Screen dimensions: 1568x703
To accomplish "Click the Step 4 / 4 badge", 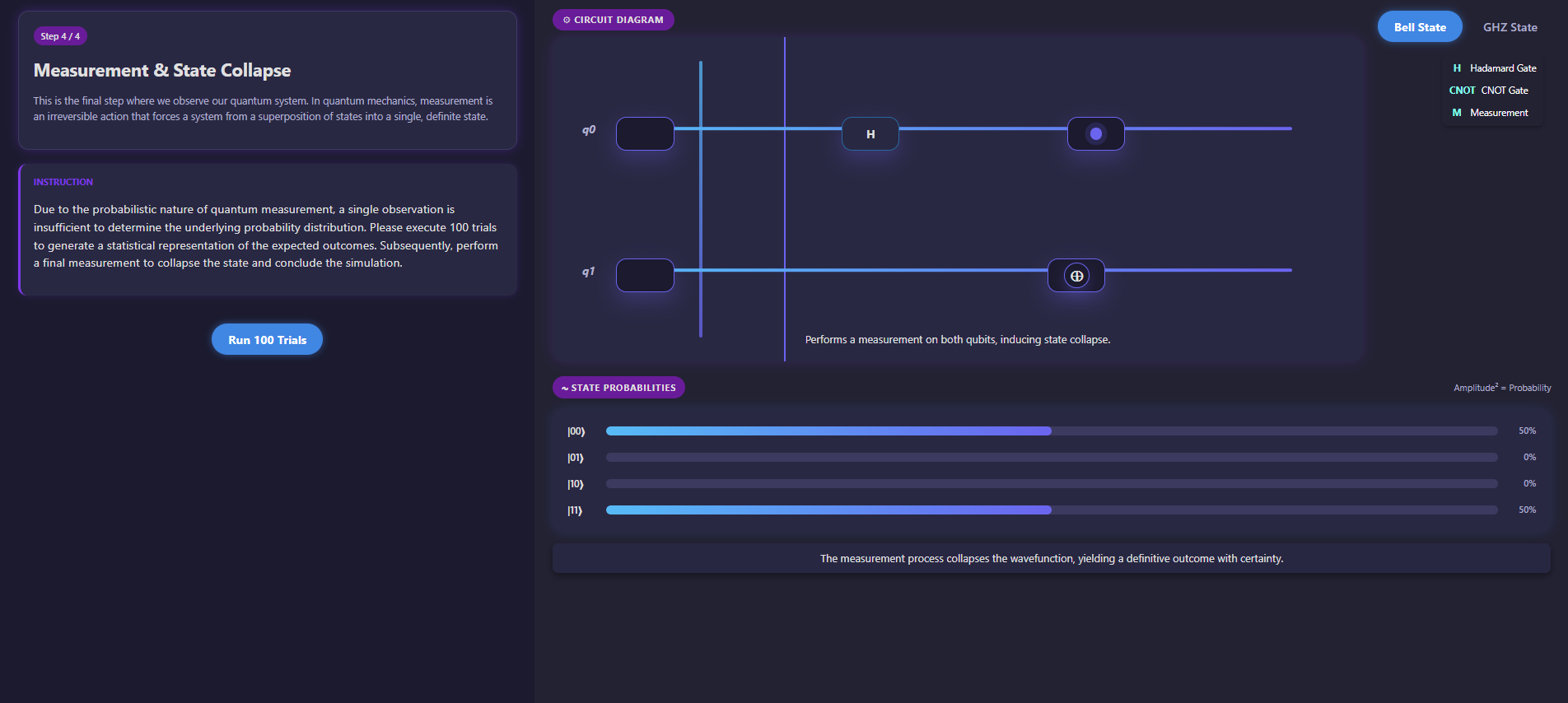I will tap(60, 36).
